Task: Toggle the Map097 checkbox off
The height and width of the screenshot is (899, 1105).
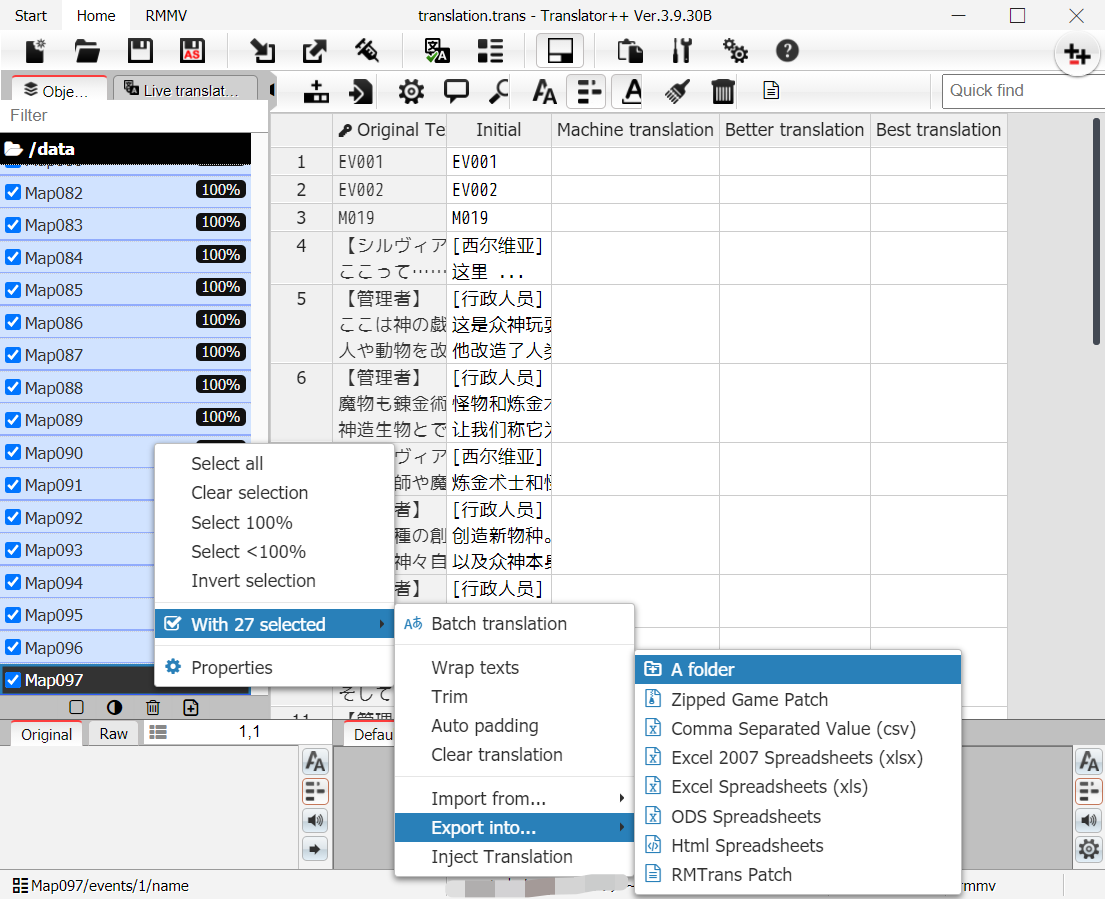Action: (x=14, y=678)
